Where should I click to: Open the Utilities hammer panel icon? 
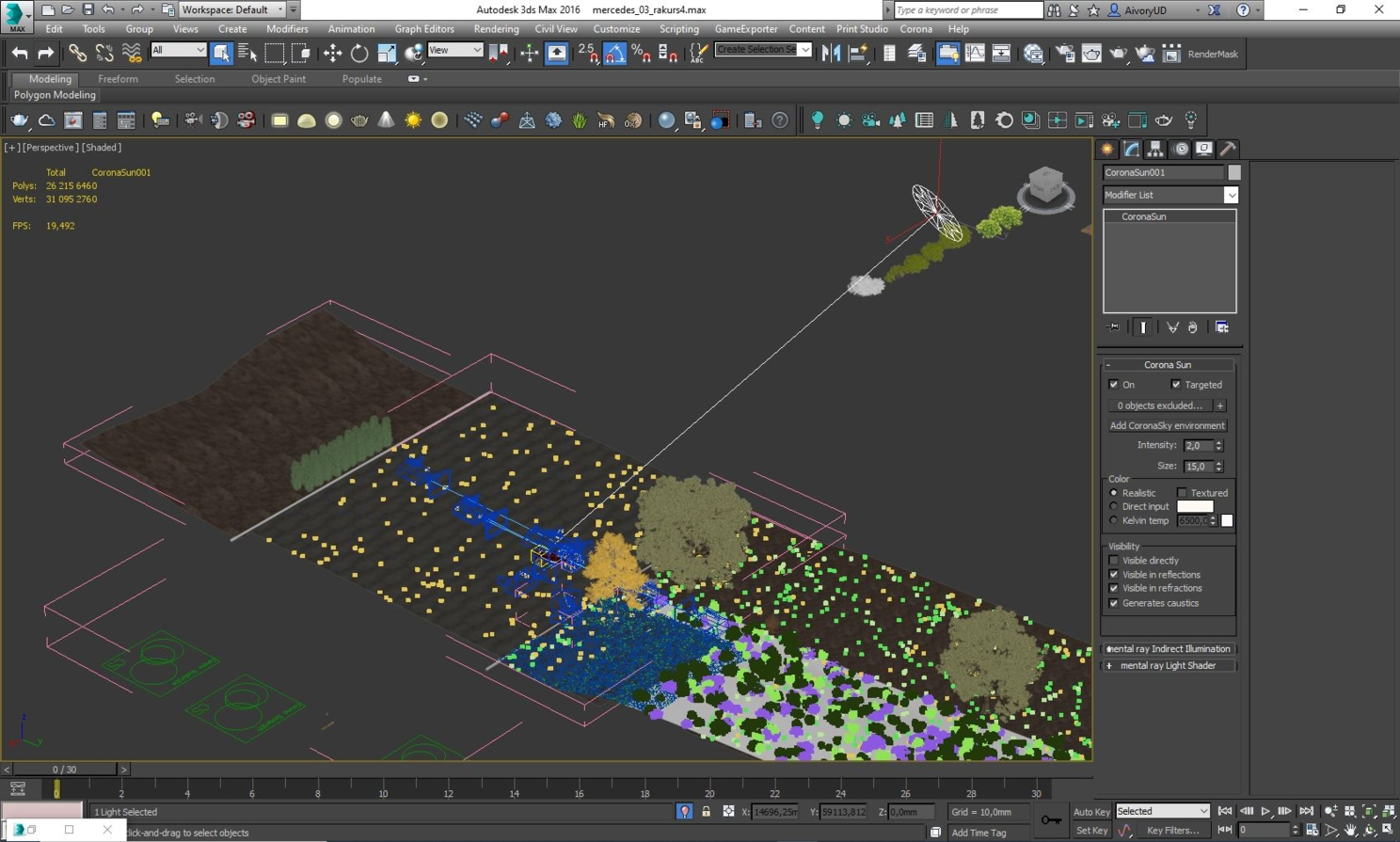tap(1228, 149)
